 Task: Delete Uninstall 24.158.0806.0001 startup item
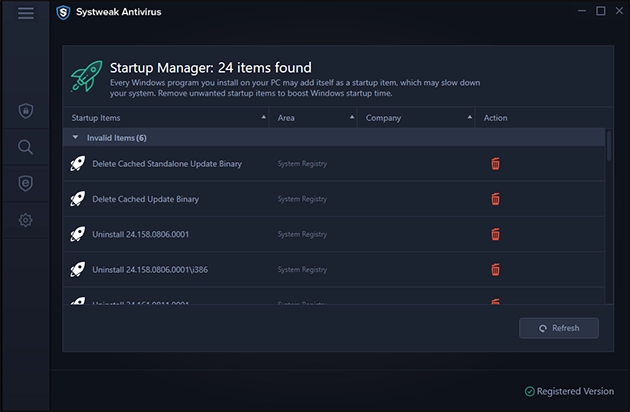[495, 234]
